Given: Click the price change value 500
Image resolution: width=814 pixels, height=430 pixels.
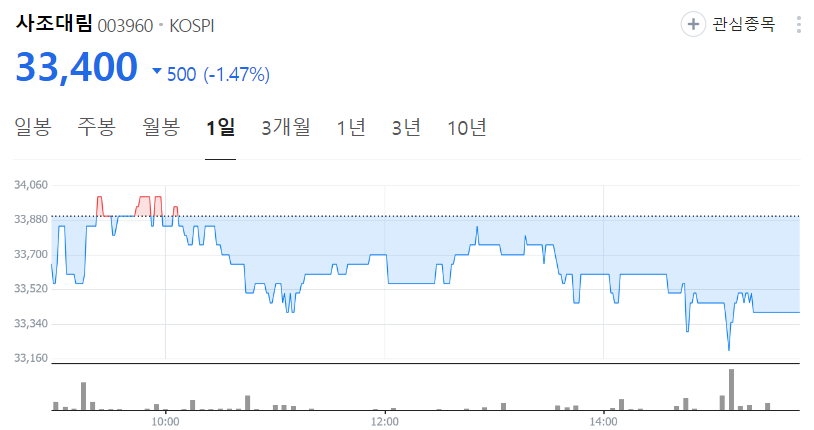Looking at the screenshot, I should tap(181, 74).
